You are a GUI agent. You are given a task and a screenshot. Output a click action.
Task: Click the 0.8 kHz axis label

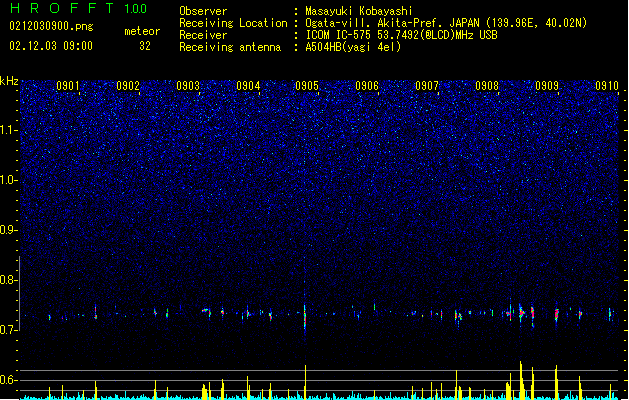pos(9,280)
